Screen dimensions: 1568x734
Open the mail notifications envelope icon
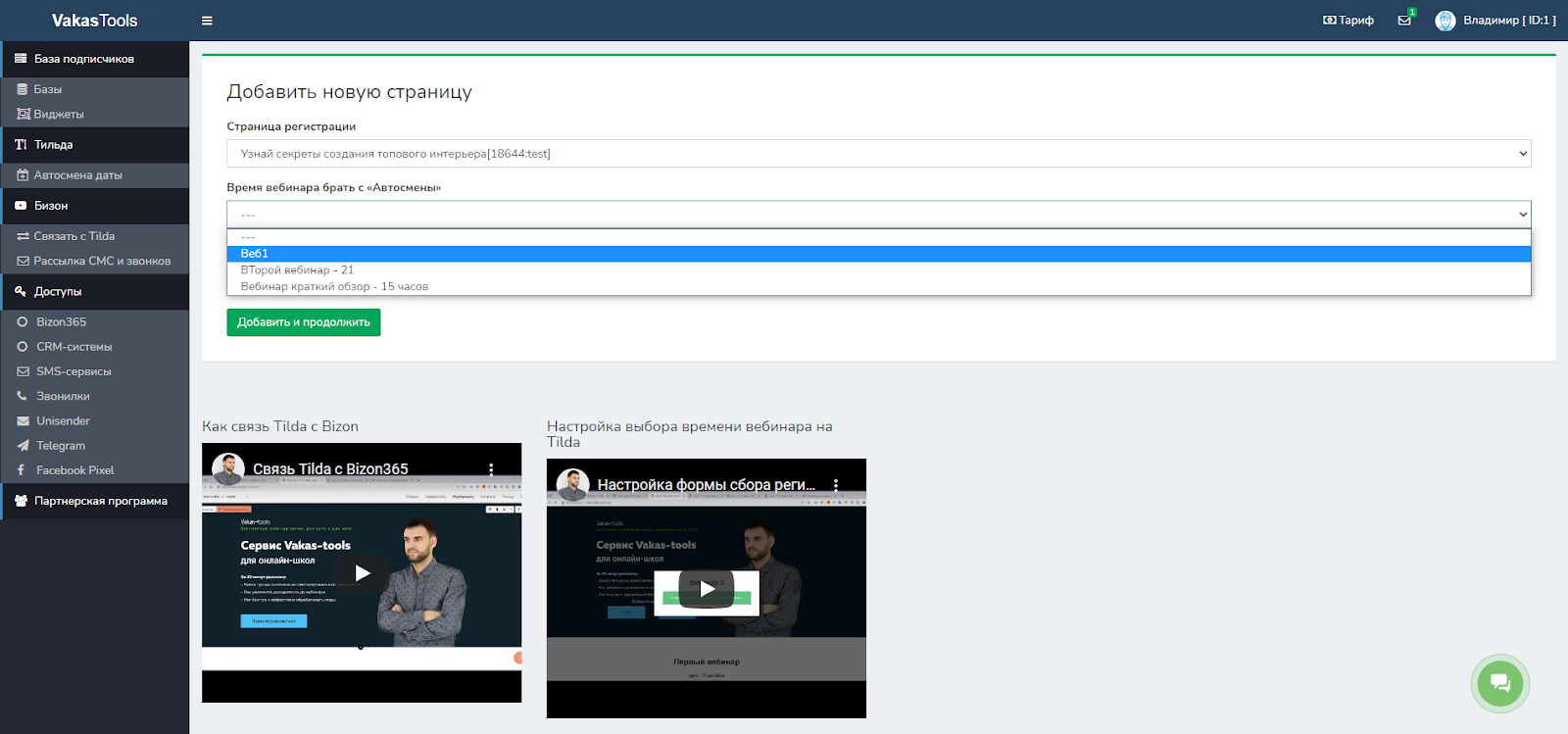click(1404, 21)
